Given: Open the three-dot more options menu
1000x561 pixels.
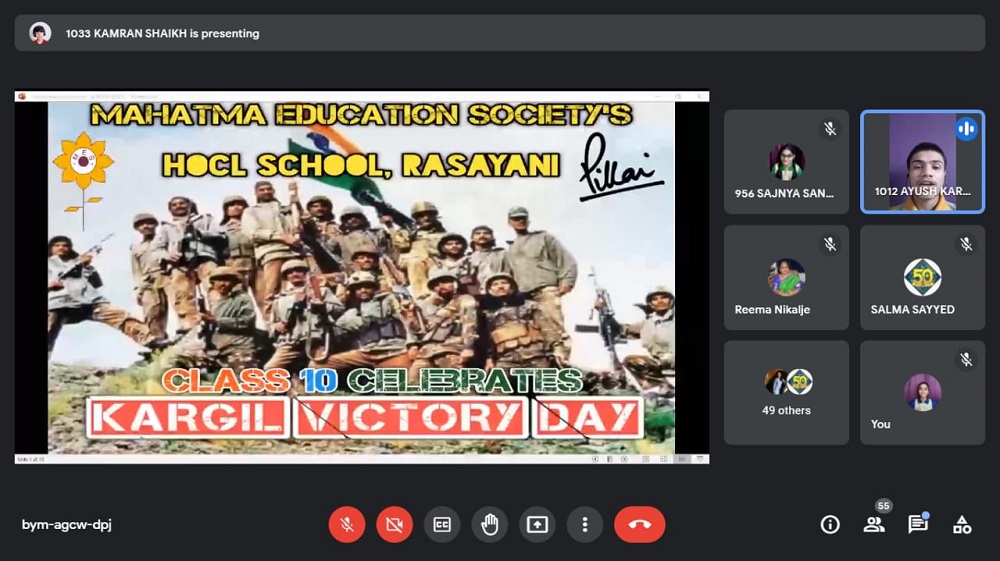Looking at the screenshot, I should [x=584, y=524].
